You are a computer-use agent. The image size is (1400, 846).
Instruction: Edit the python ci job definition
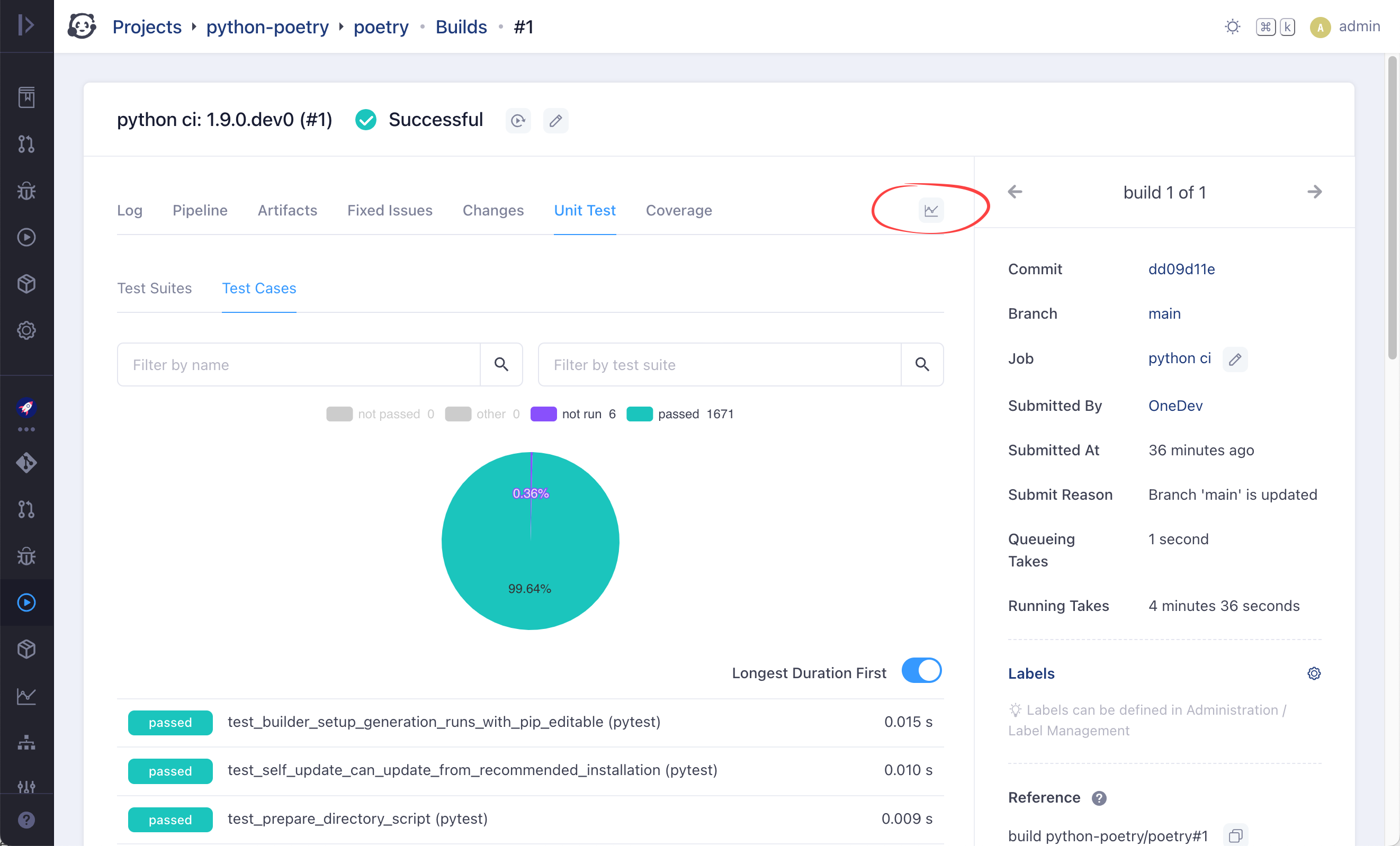pyautogui.click(x=1235, y=359)
